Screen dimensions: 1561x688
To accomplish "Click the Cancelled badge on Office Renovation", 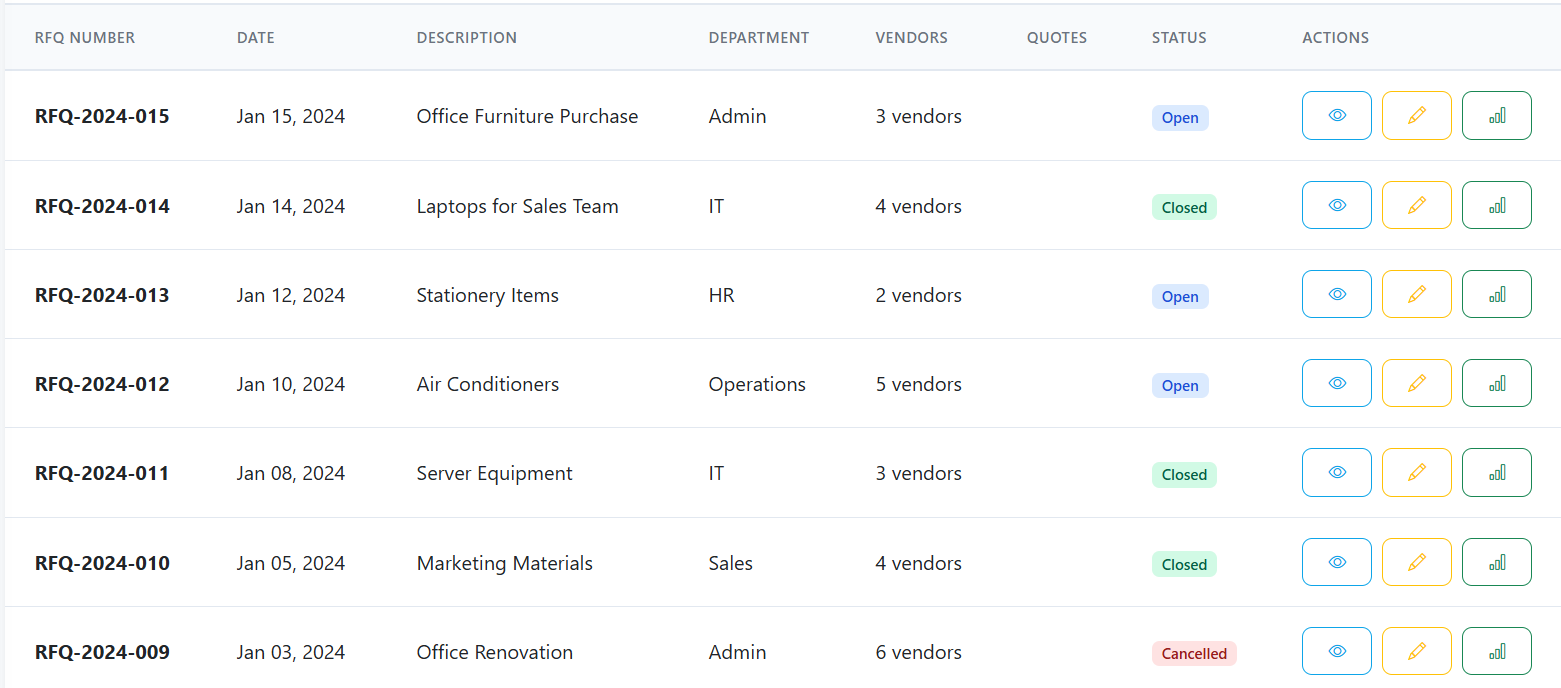I will click(1194, 654).
